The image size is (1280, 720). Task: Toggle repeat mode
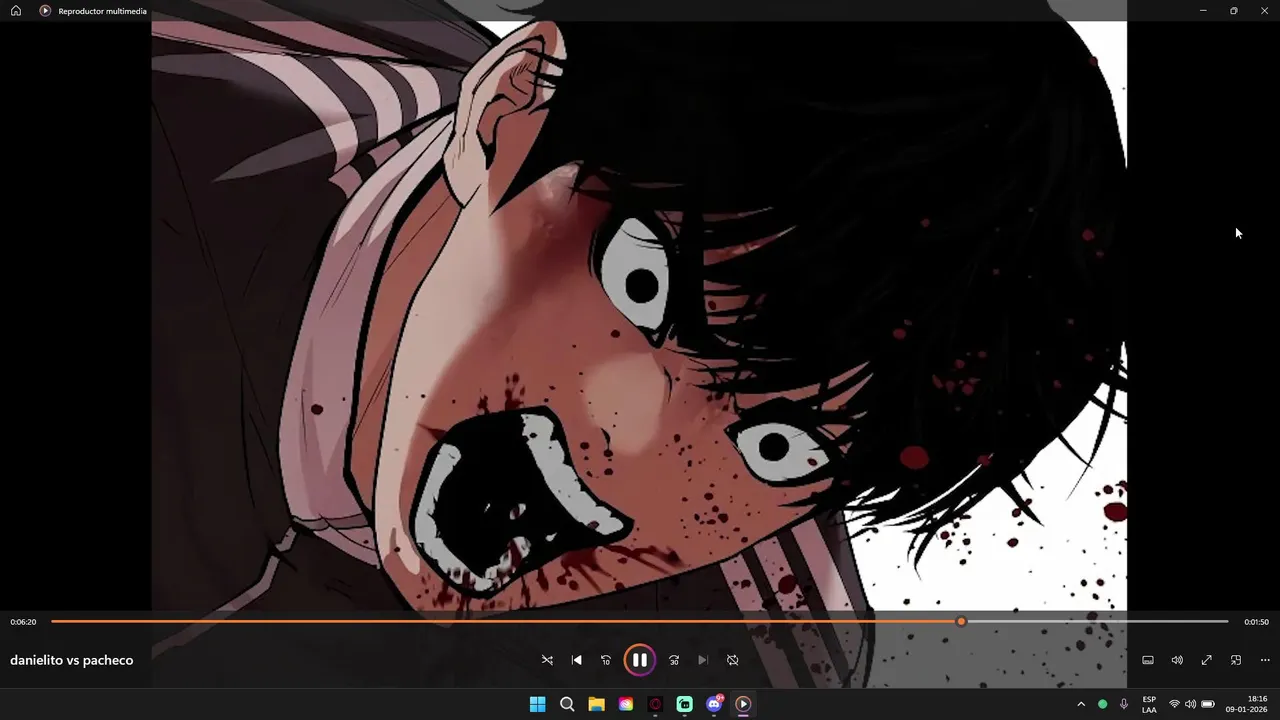coord(732,660)
